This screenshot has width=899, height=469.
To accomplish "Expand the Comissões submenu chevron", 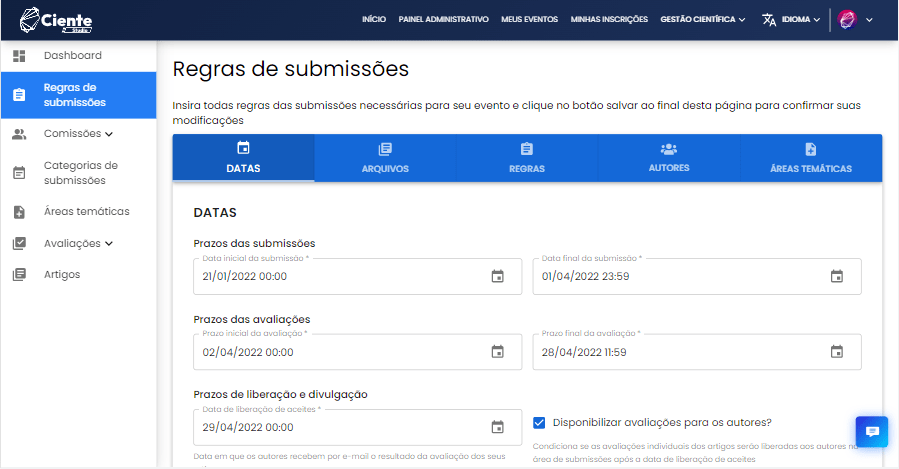I will pyautogui.click(x=109, y=134).
